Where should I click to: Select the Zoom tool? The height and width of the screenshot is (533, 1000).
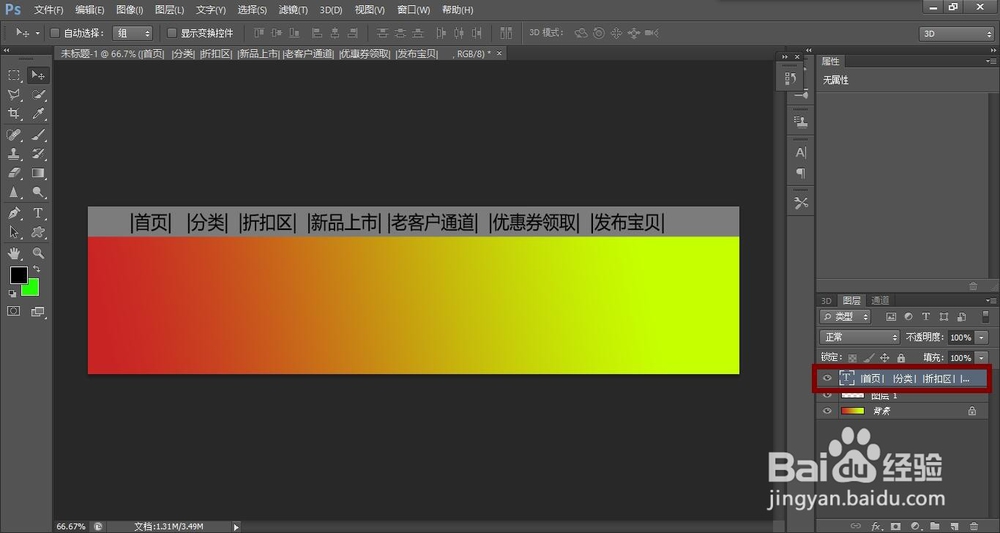38,253
